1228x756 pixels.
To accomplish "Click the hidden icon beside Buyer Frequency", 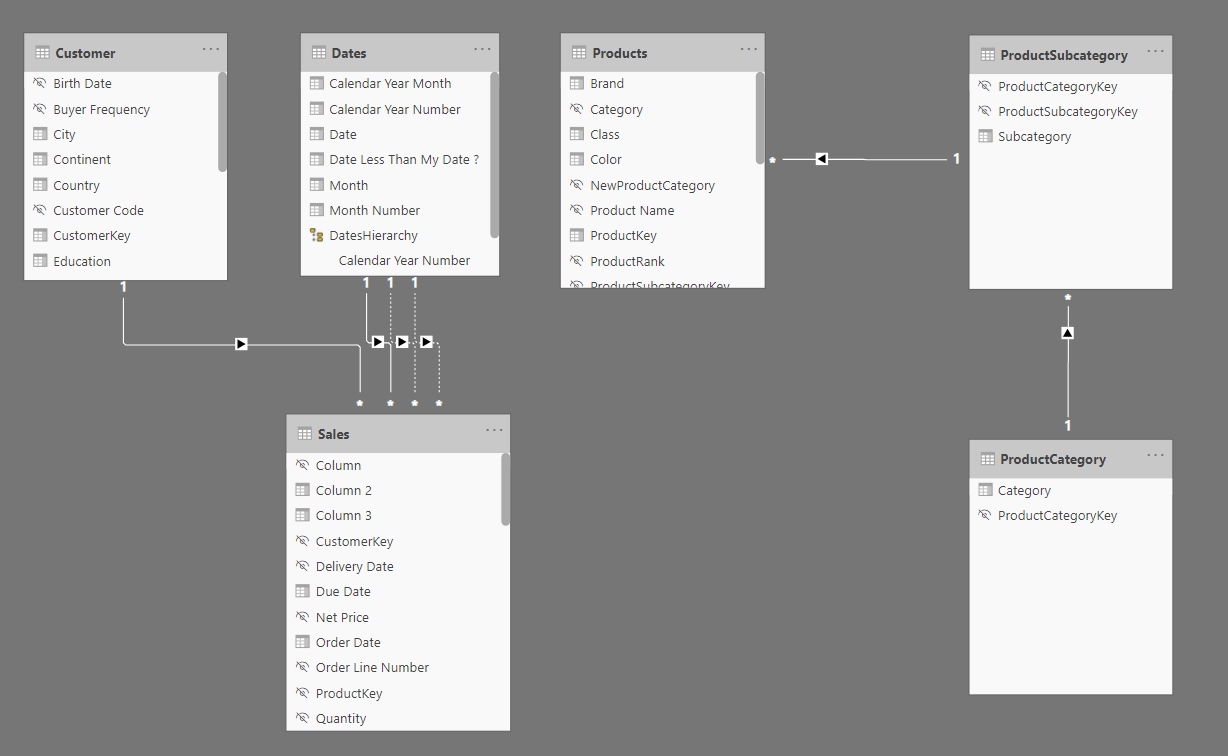I will click(40, 109).
